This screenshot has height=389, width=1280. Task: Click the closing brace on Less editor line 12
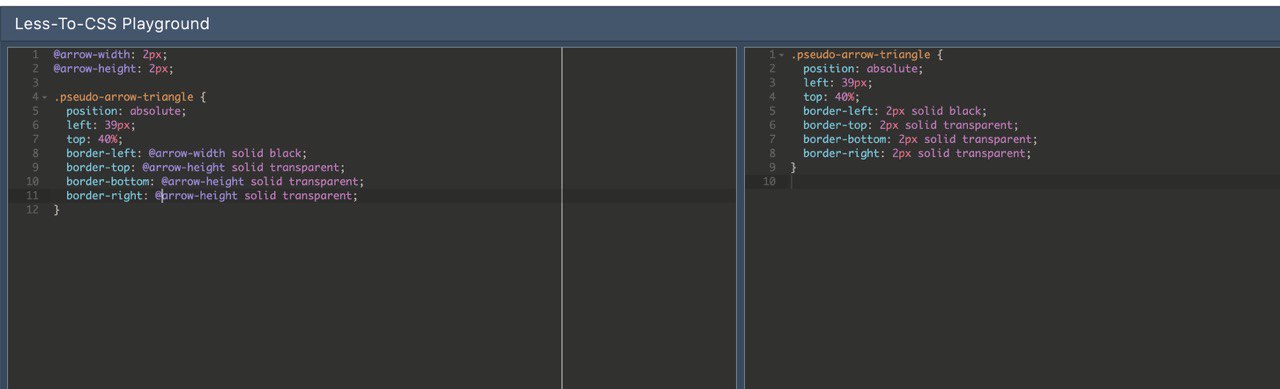pos(56,210)
